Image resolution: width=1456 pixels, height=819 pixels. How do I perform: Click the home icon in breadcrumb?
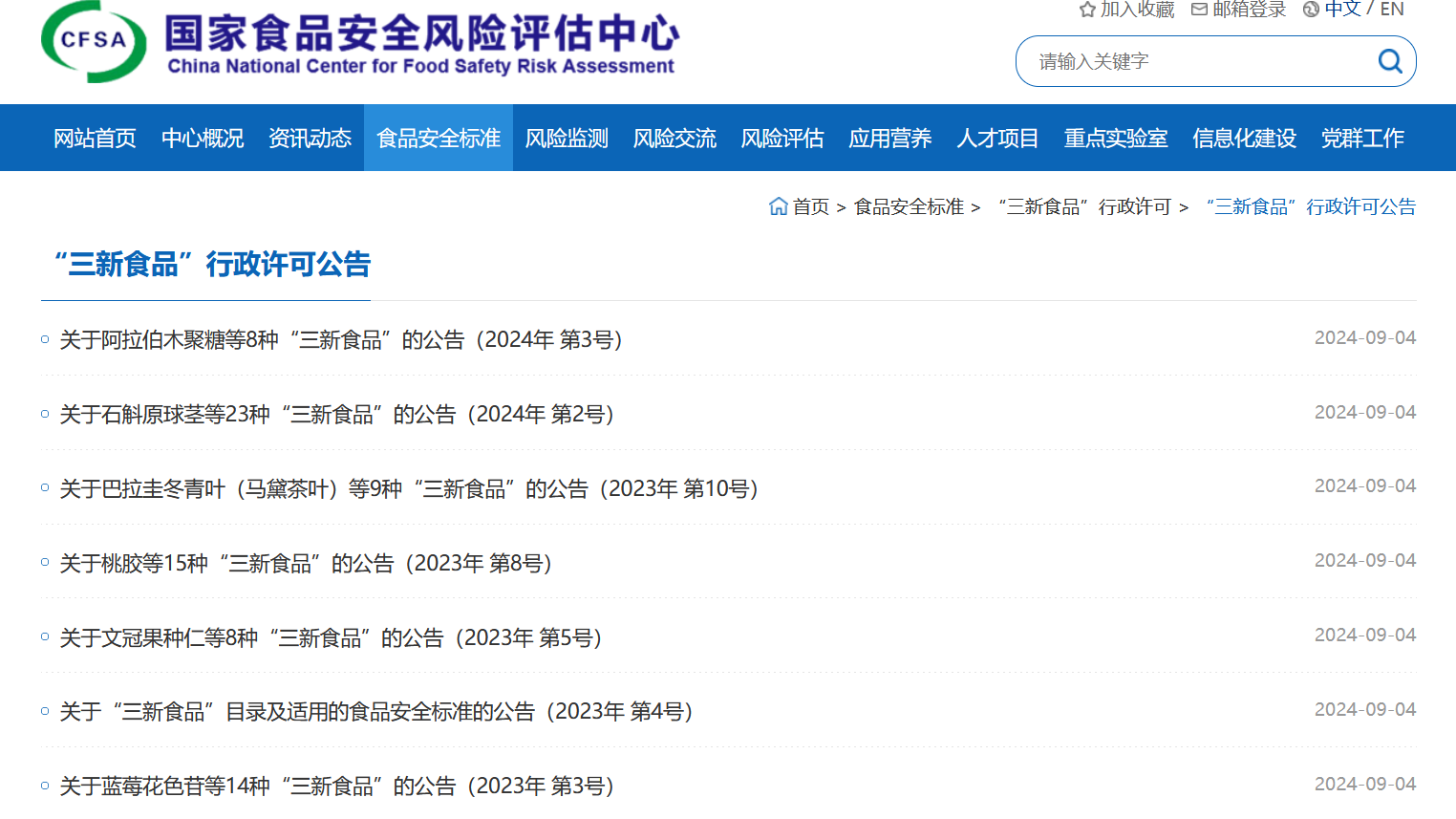coord(778,206)
